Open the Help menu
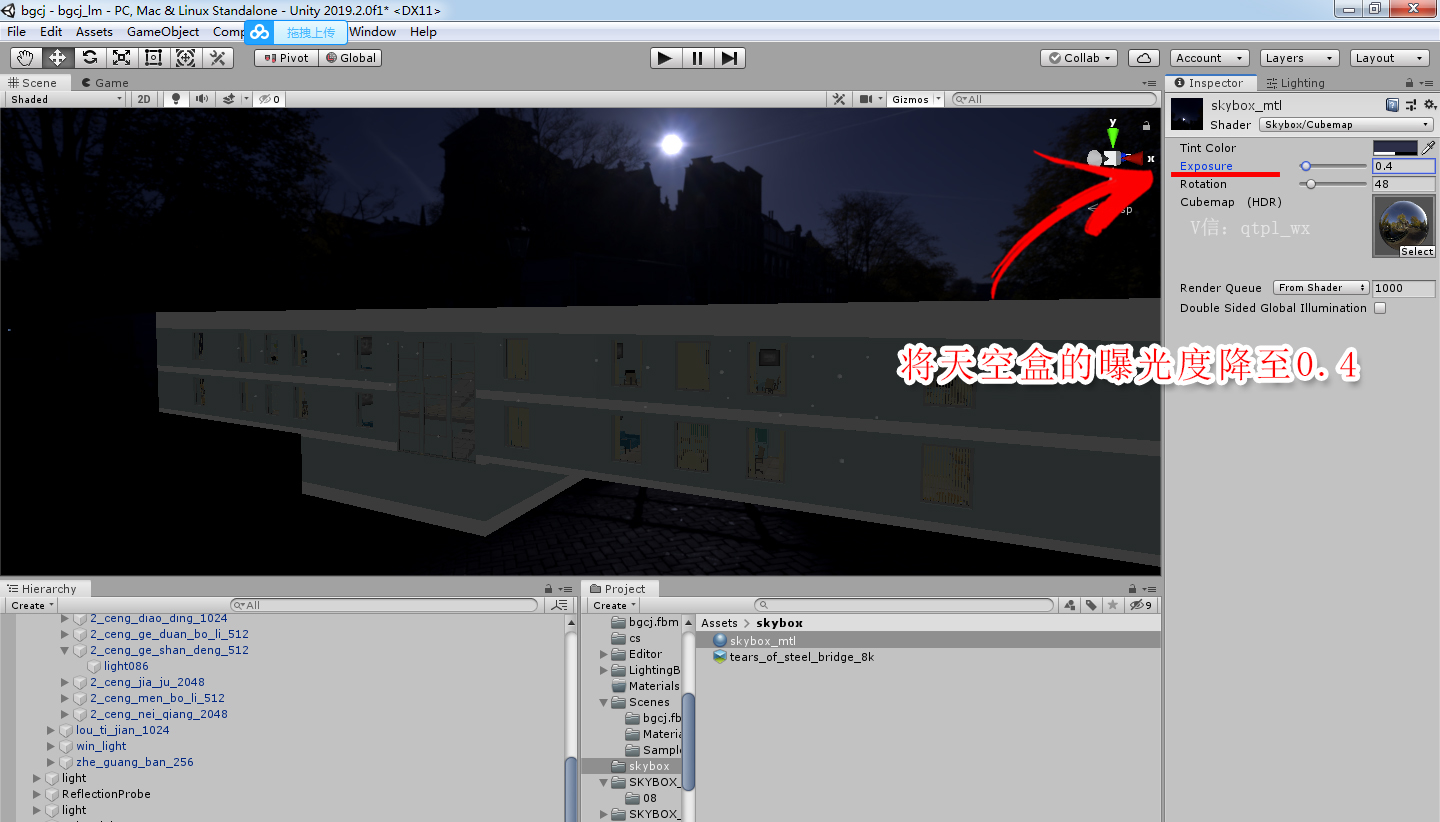 423,32
